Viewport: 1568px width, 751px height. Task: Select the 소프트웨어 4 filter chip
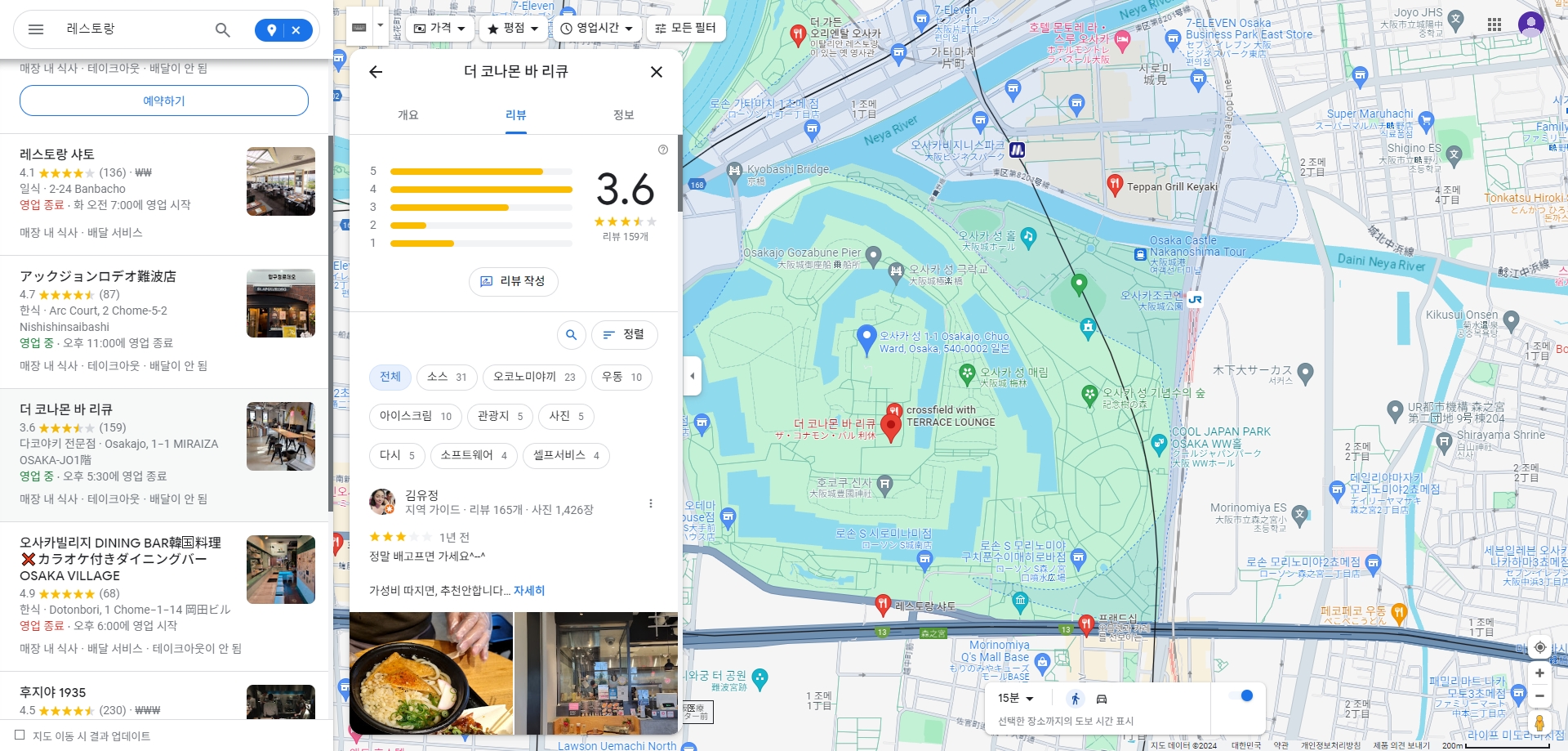[474, 455]
